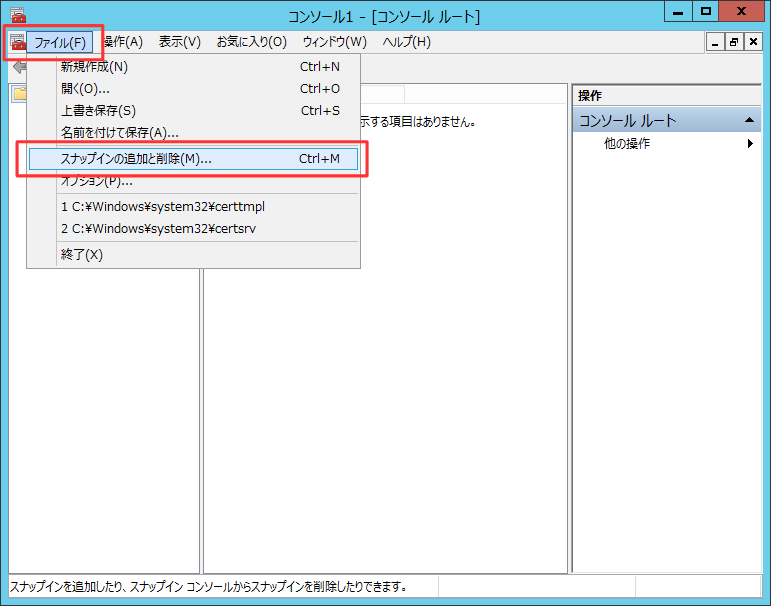Viewport: 771px width, 606px height.
Task: Click the MMC console icon in title bar
Action: coord(18,15)
